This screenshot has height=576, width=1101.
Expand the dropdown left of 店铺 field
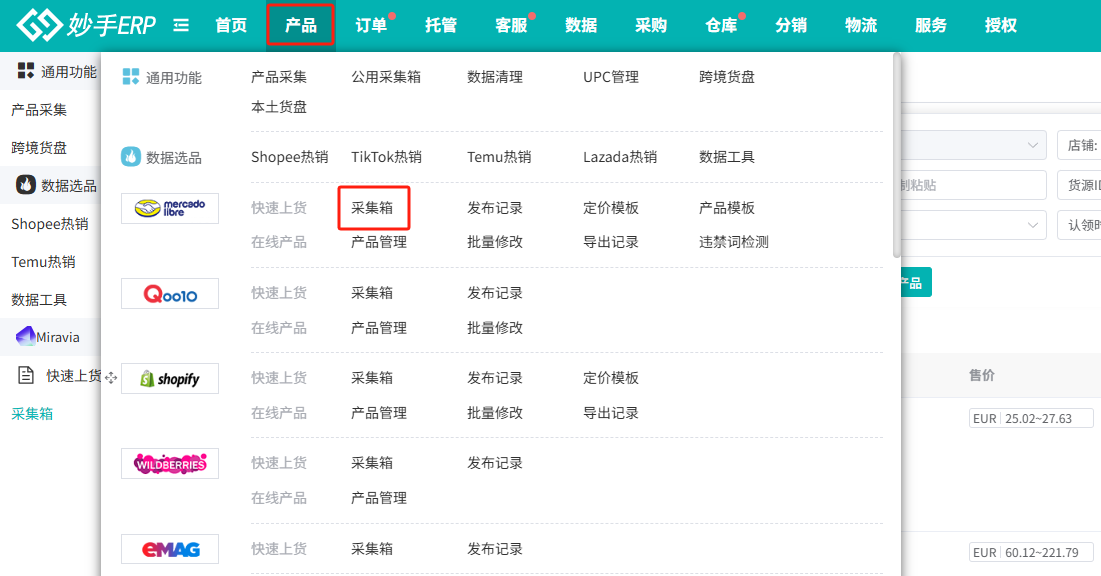click(x=1032, y=146)
